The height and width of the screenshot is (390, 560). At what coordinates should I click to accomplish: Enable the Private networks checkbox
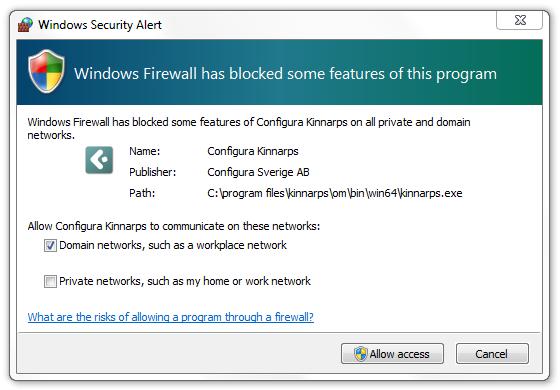click(x=50, y=281)
